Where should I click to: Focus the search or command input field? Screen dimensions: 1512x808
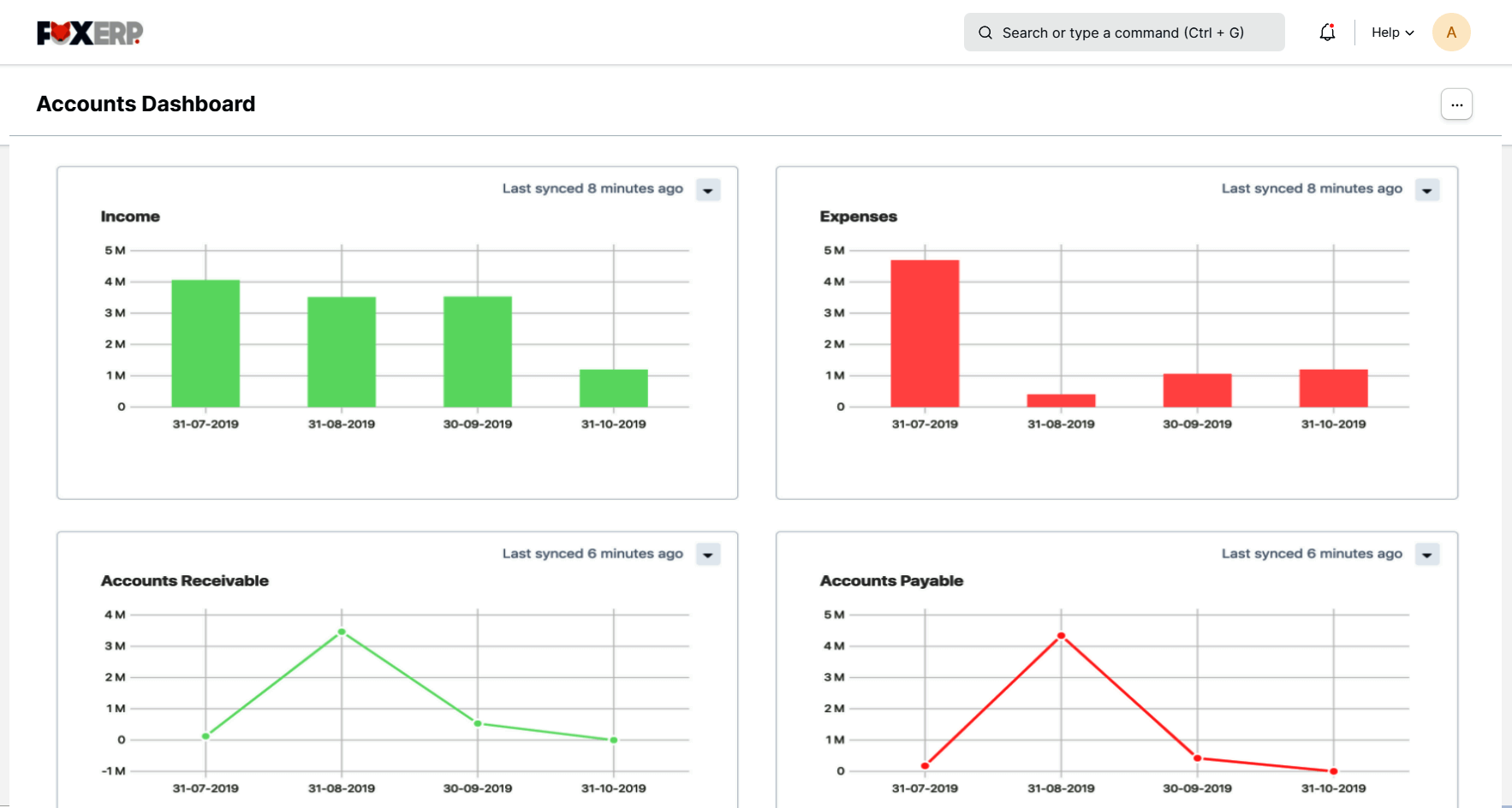tap(1130, 33)
